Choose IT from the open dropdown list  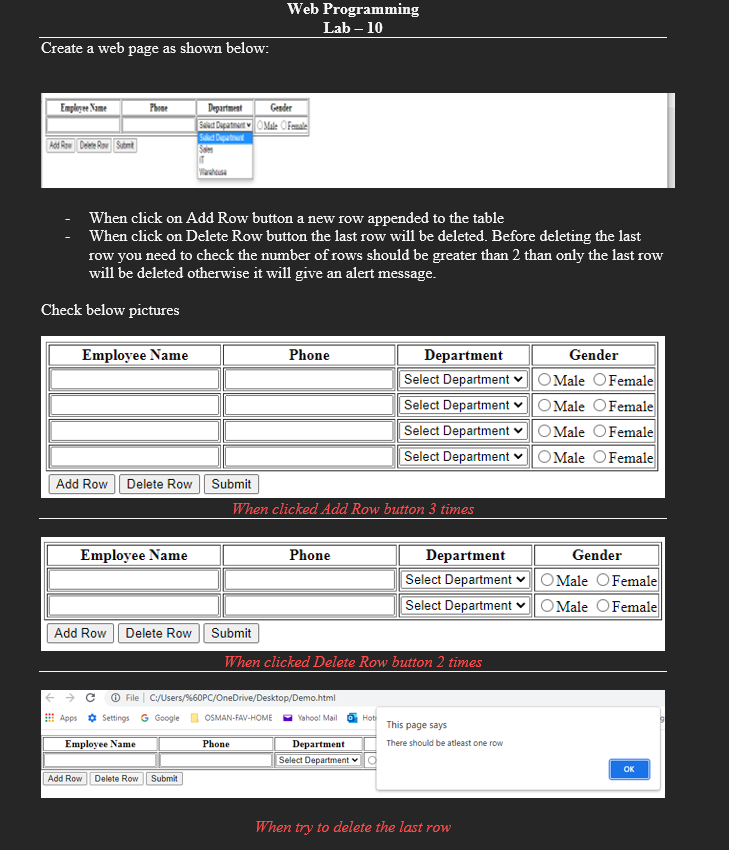225,160
